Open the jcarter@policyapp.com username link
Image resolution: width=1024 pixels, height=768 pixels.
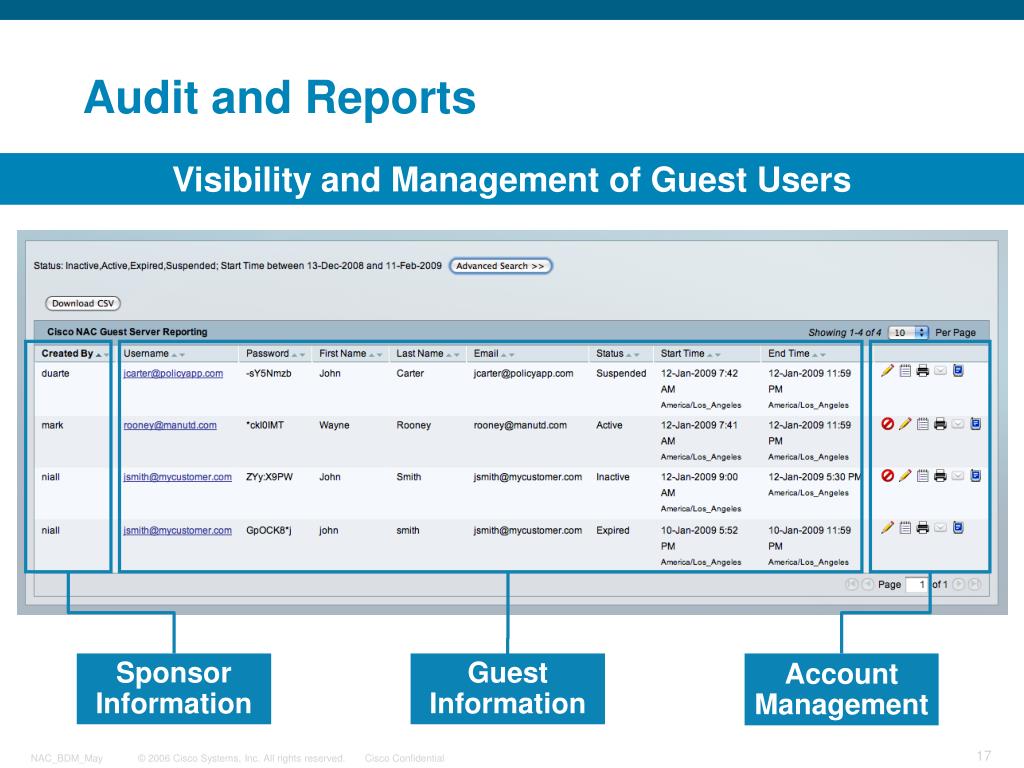pos(173,374)
